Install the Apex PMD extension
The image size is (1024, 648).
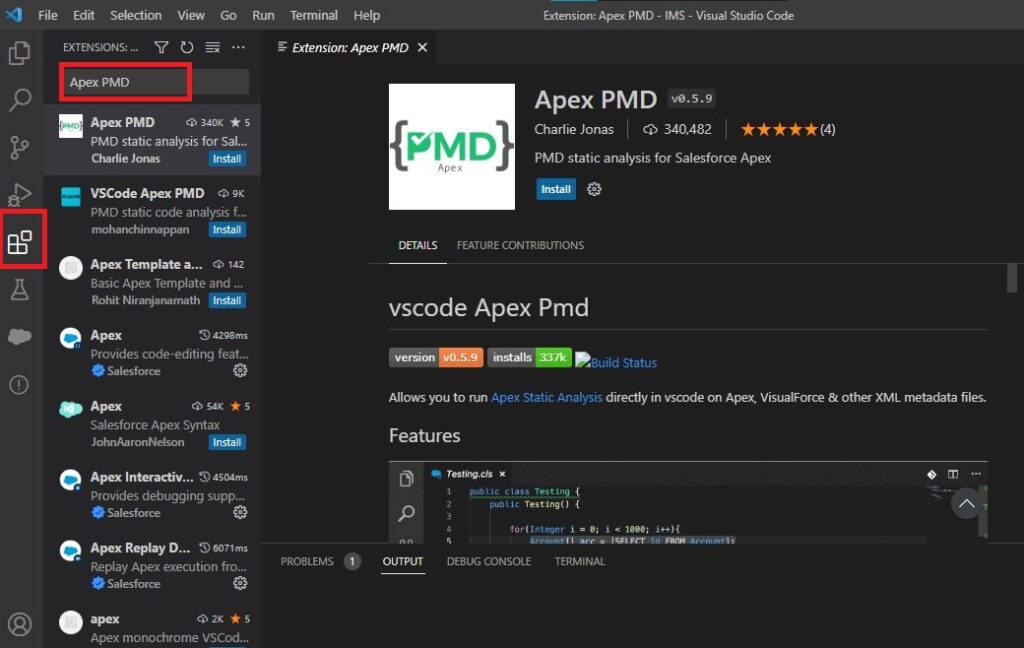point(555,189)
